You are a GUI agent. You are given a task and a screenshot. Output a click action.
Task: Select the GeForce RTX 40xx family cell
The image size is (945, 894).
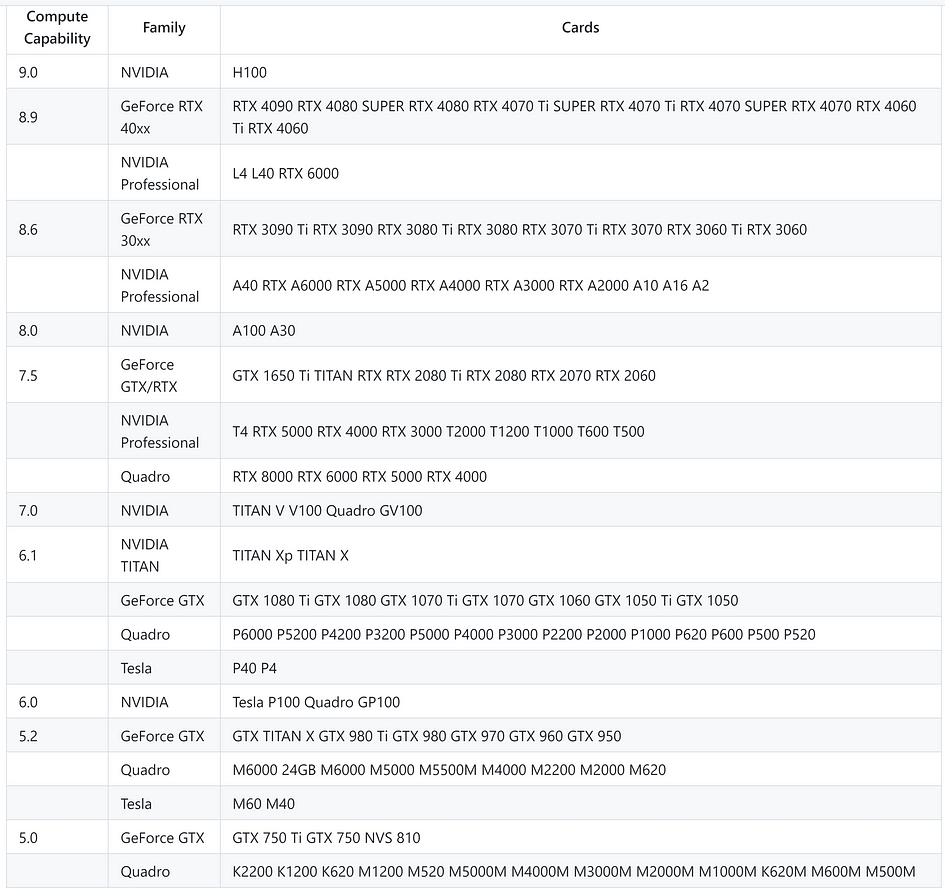click(164, 117)
